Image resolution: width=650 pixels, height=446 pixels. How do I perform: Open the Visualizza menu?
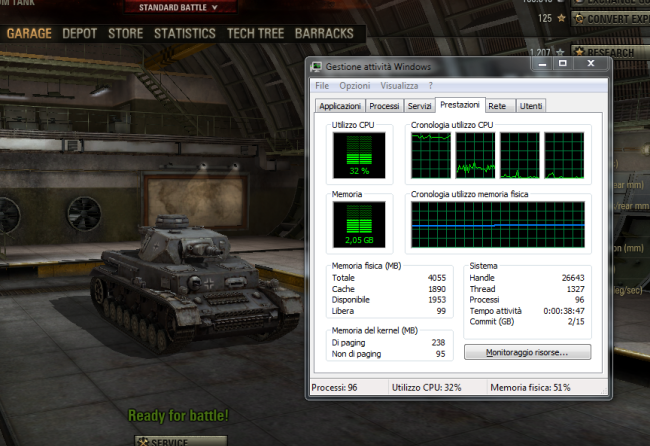coord(399,86)
